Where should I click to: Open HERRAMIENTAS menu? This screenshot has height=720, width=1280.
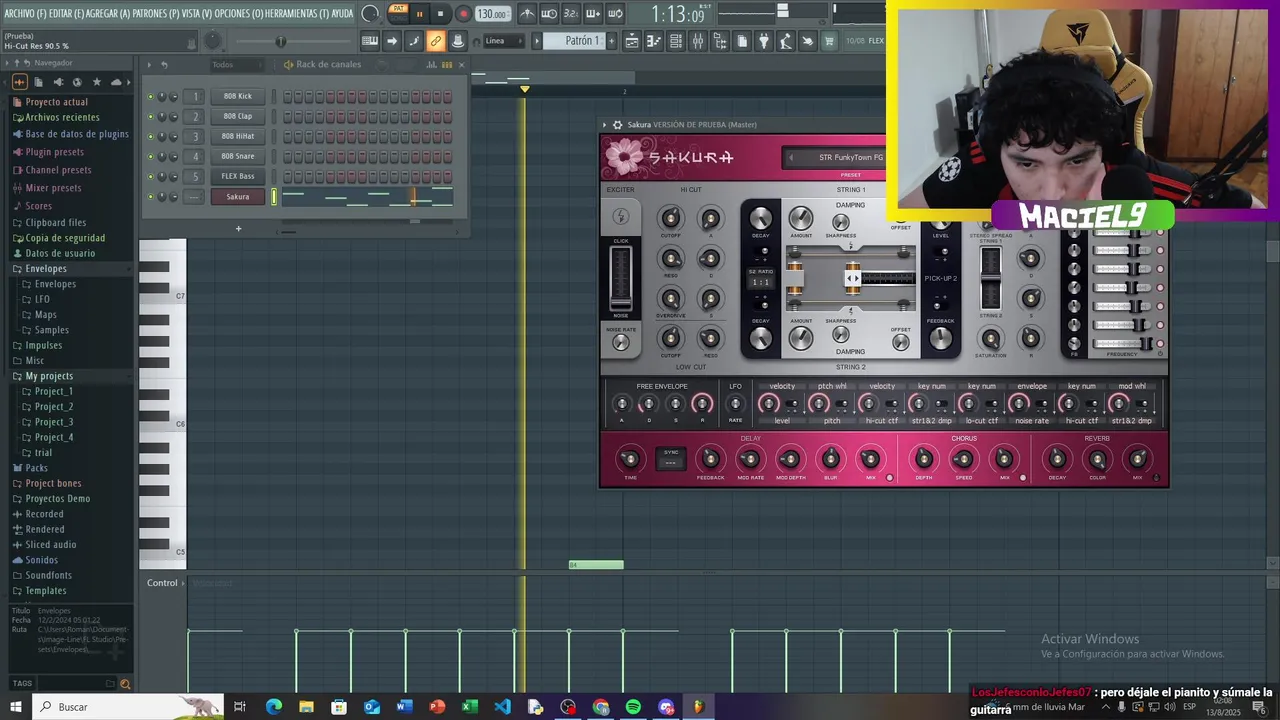(x=297, y=14)
